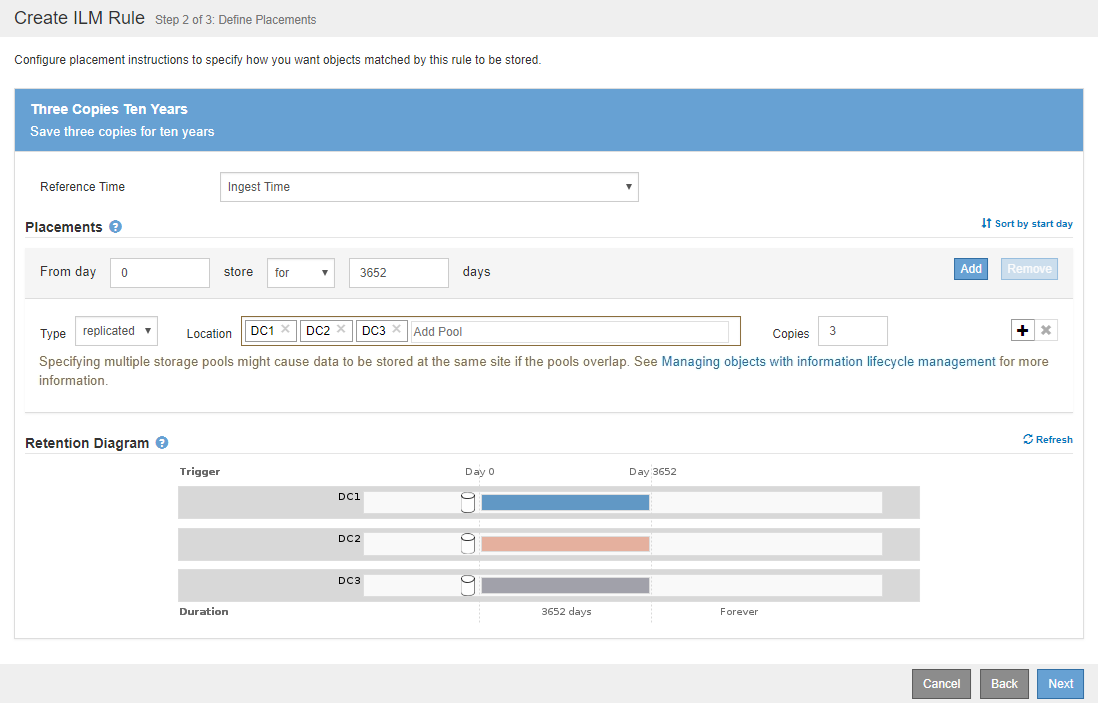Open the store 'for' duration dropdown
Screen dimensions: 1098x703
[x=302, y=272]
